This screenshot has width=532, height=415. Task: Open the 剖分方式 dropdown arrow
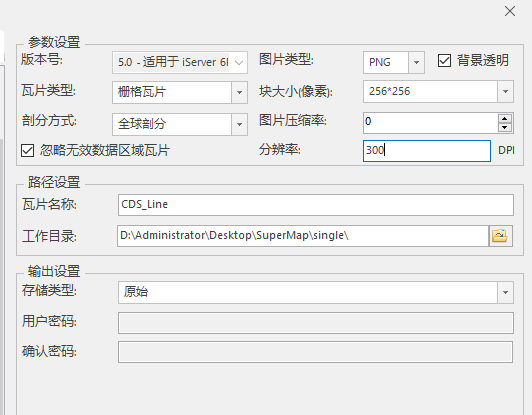pyautogui.click(x=239, y=124)
